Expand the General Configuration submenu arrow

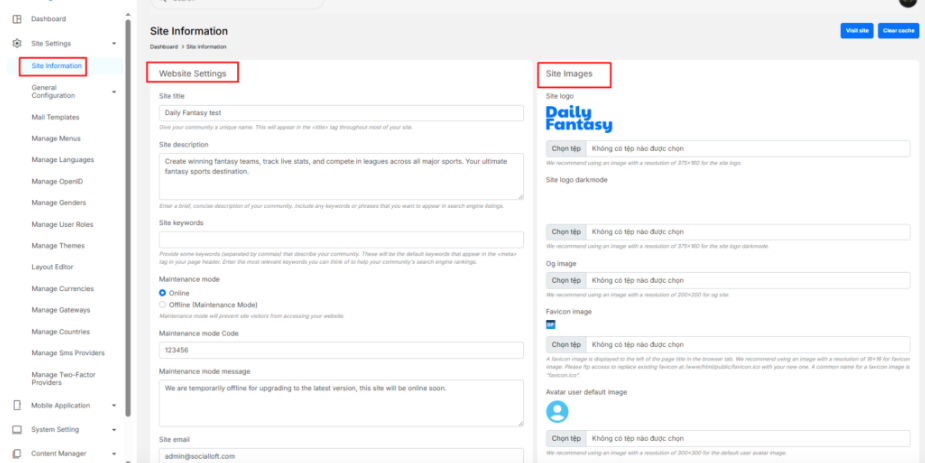[x=114, y=92]
